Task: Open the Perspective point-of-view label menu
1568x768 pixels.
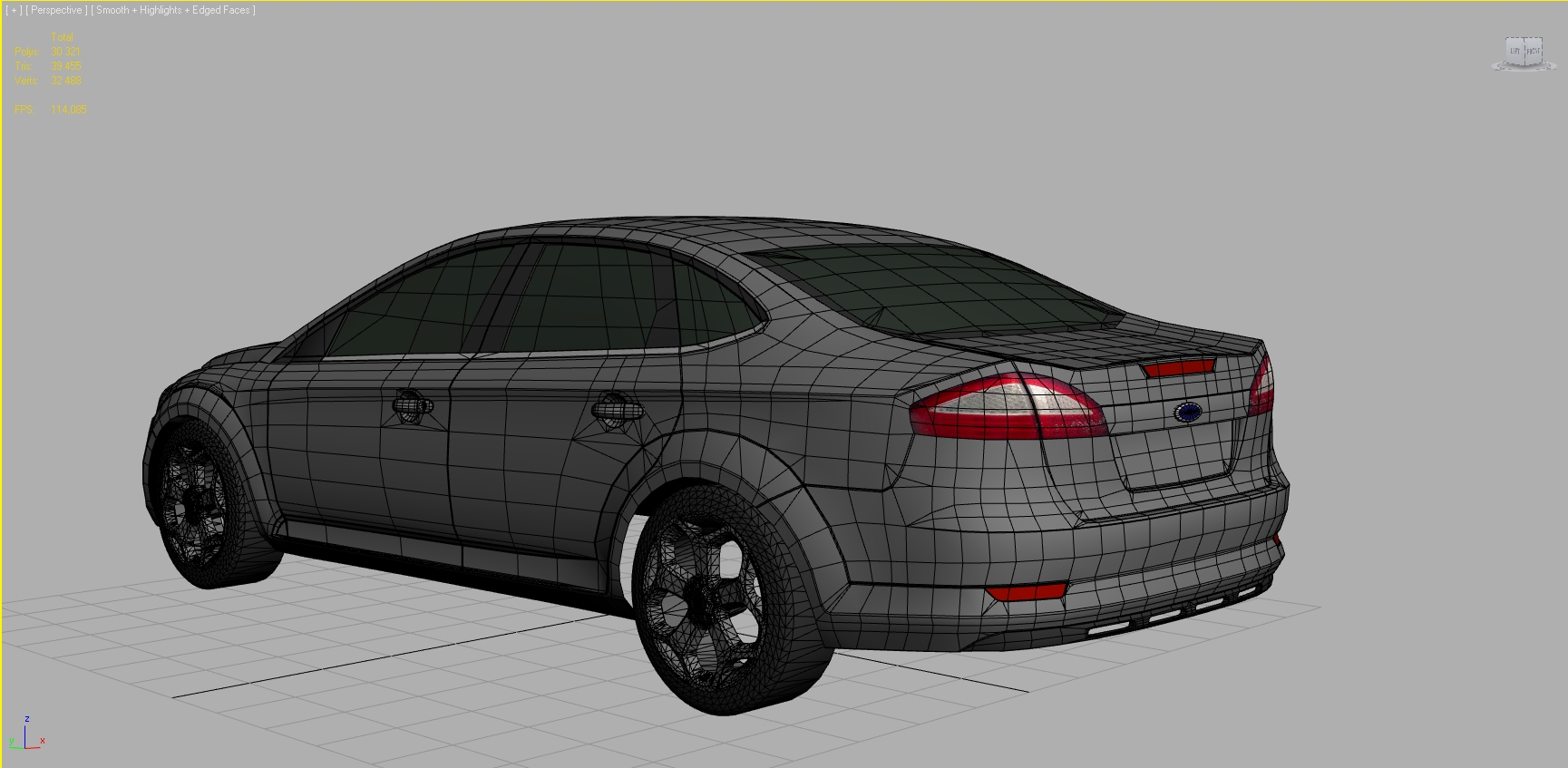Action: [56, 10]
